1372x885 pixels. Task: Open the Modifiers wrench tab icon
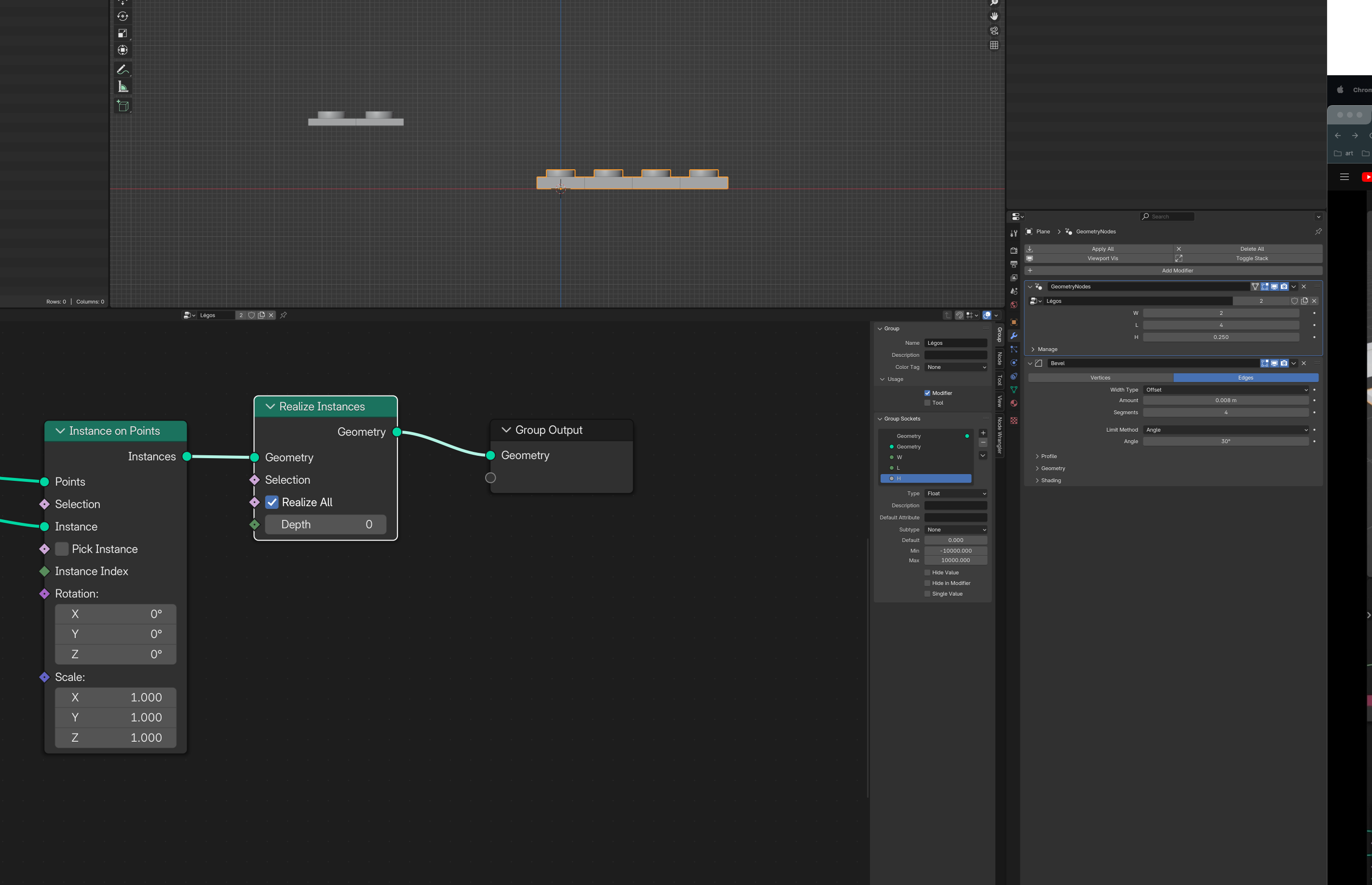click(x=1014, y=336)
